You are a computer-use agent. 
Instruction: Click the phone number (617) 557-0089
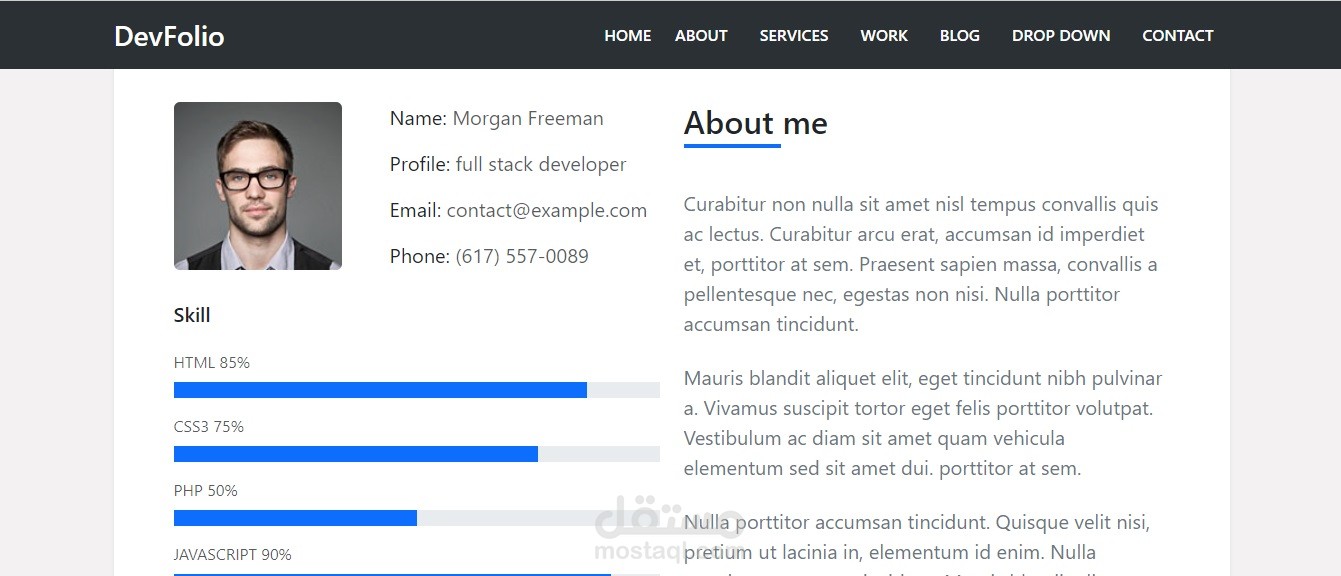(x=522, y=256)
